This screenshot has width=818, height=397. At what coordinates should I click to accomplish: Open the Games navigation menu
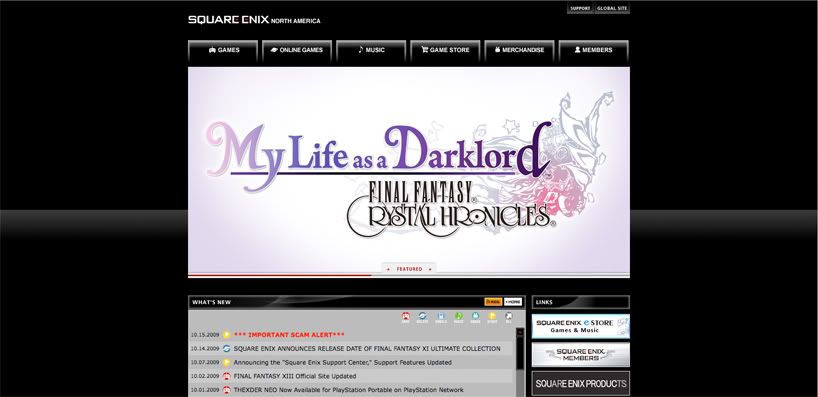pos(223,51)
